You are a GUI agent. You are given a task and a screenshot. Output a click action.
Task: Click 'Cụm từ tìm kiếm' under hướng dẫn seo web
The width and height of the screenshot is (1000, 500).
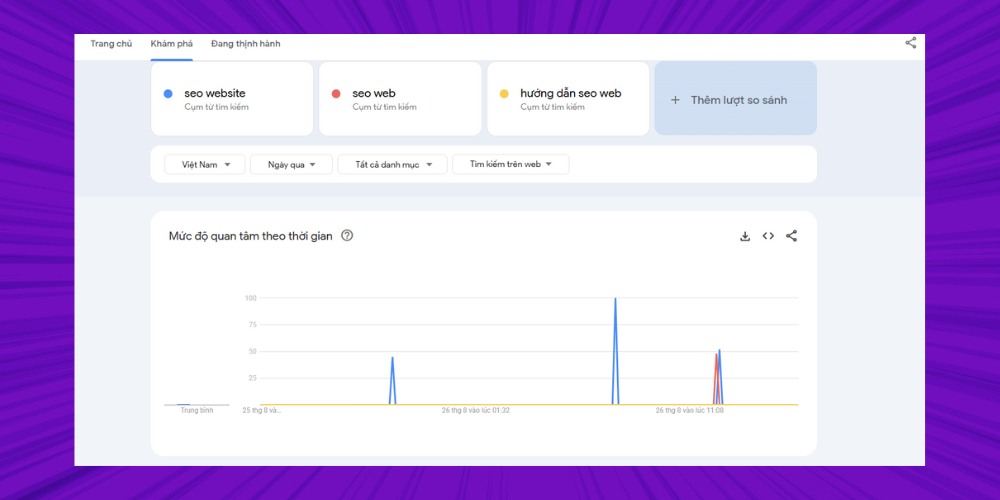(552, 107)
